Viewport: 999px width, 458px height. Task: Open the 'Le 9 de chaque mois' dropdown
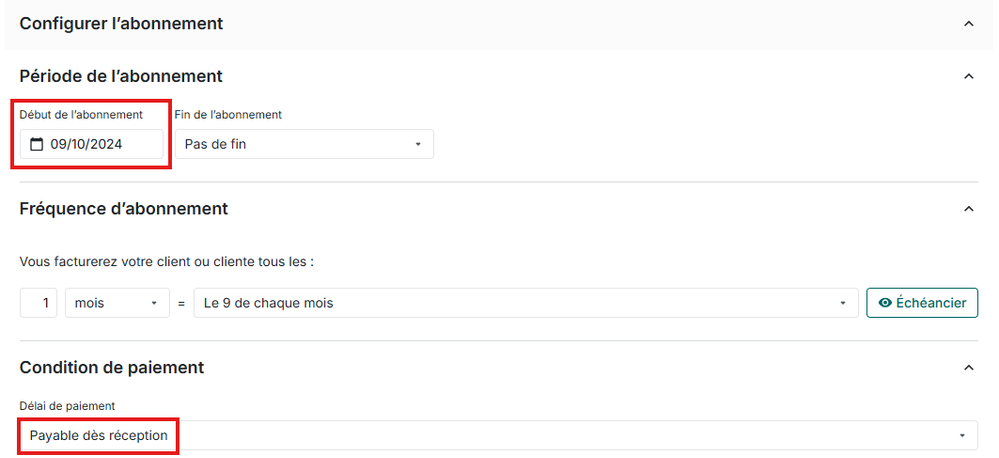pos(525,303)
